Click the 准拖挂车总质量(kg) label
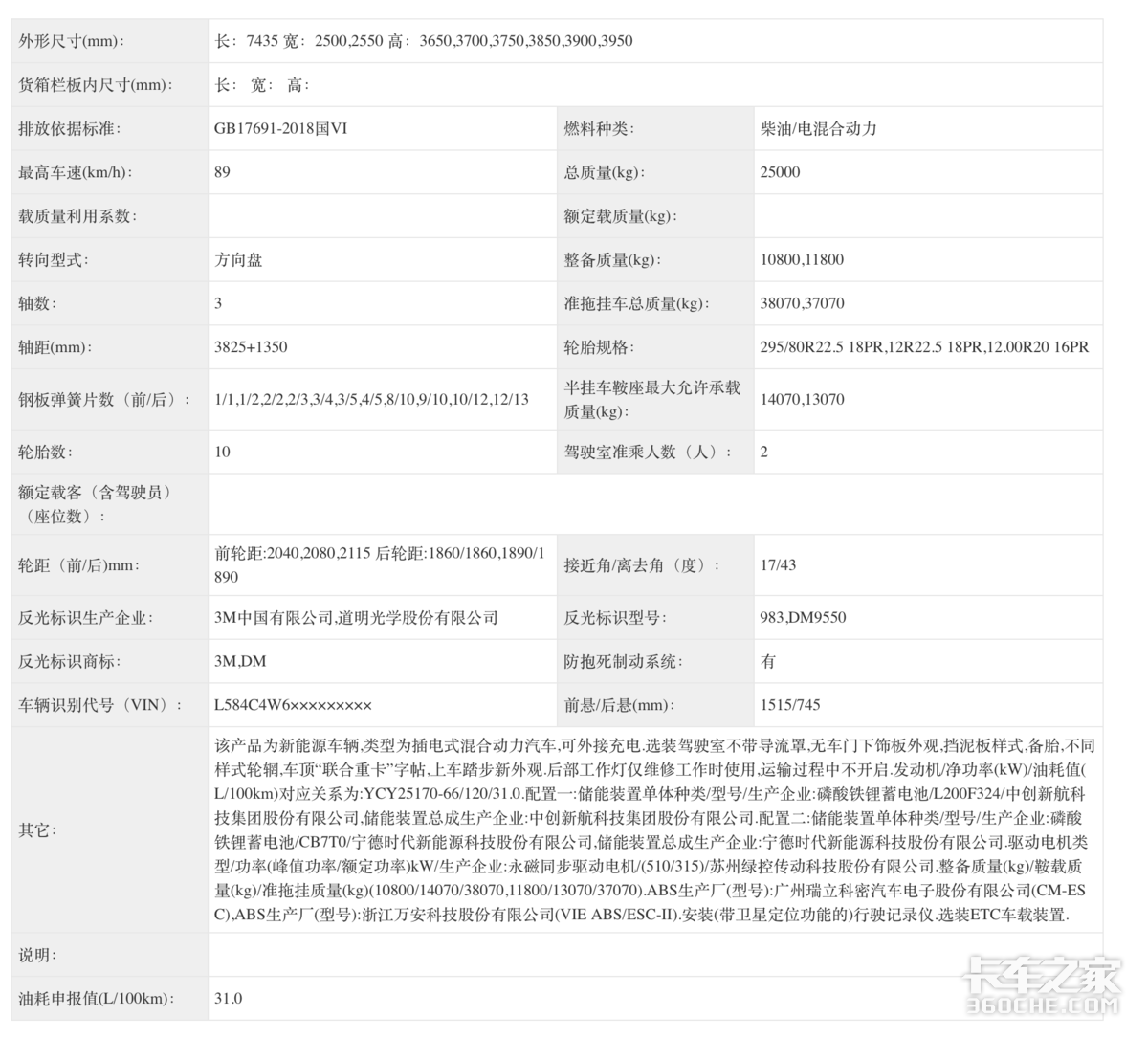Screen dimensions: 1148x1038 637,303
